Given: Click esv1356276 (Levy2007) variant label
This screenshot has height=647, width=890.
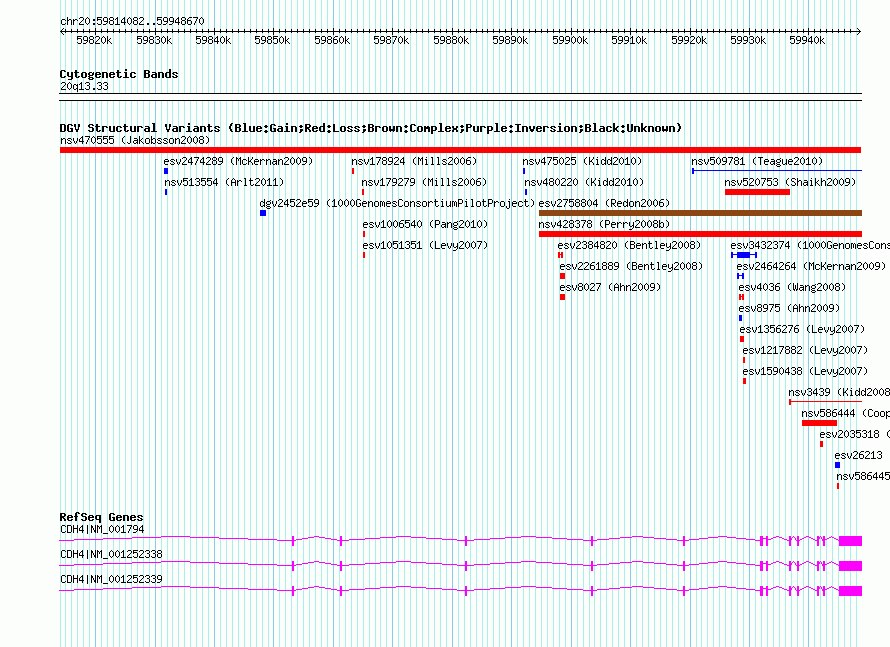Looking at the screenshot, I should click(x=802, y=329).
